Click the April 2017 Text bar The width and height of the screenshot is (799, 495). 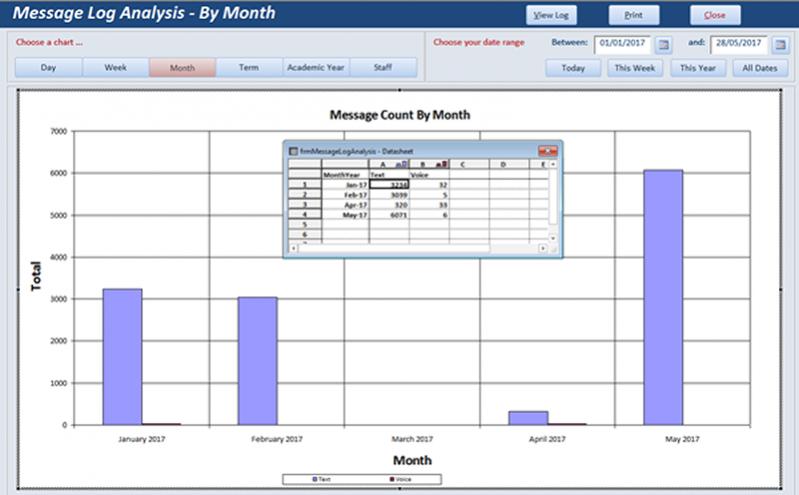coord(528,418)
